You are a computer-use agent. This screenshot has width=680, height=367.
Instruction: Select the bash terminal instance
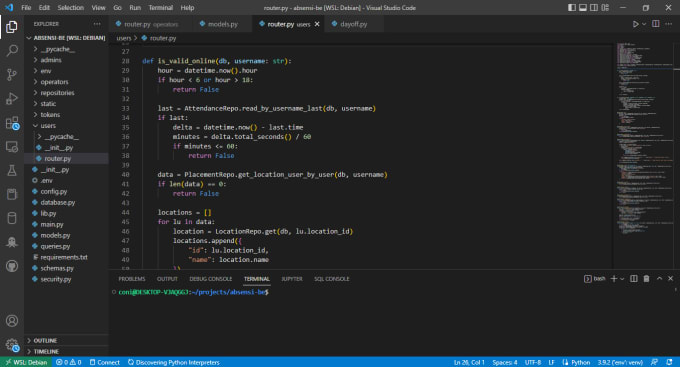point(595,279)
